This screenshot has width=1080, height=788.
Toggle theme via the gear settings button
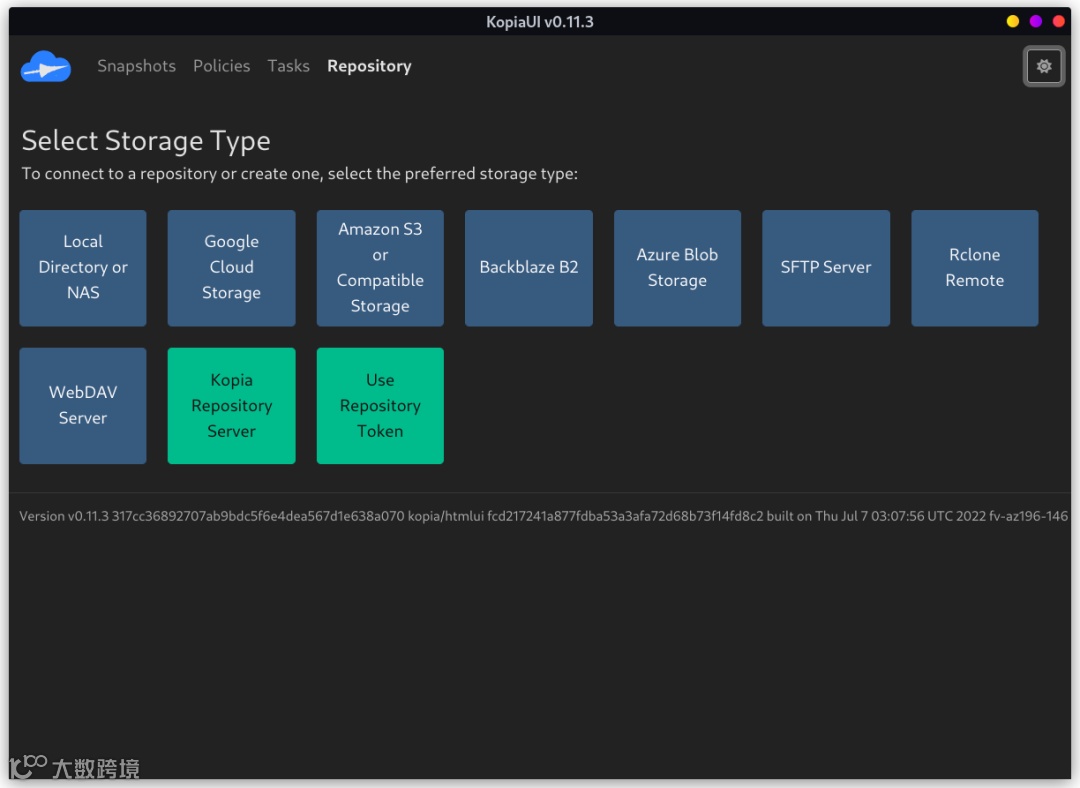(x=1043, y=66)
